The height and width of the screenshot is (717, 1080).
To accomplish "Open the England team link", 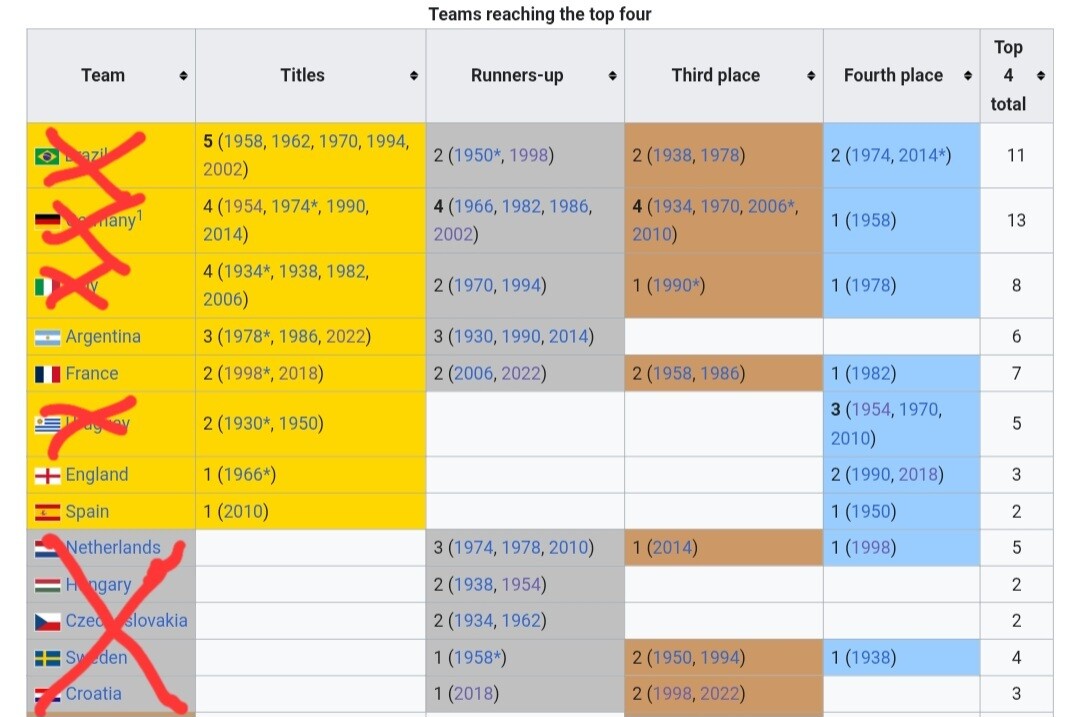I will 96,475.
